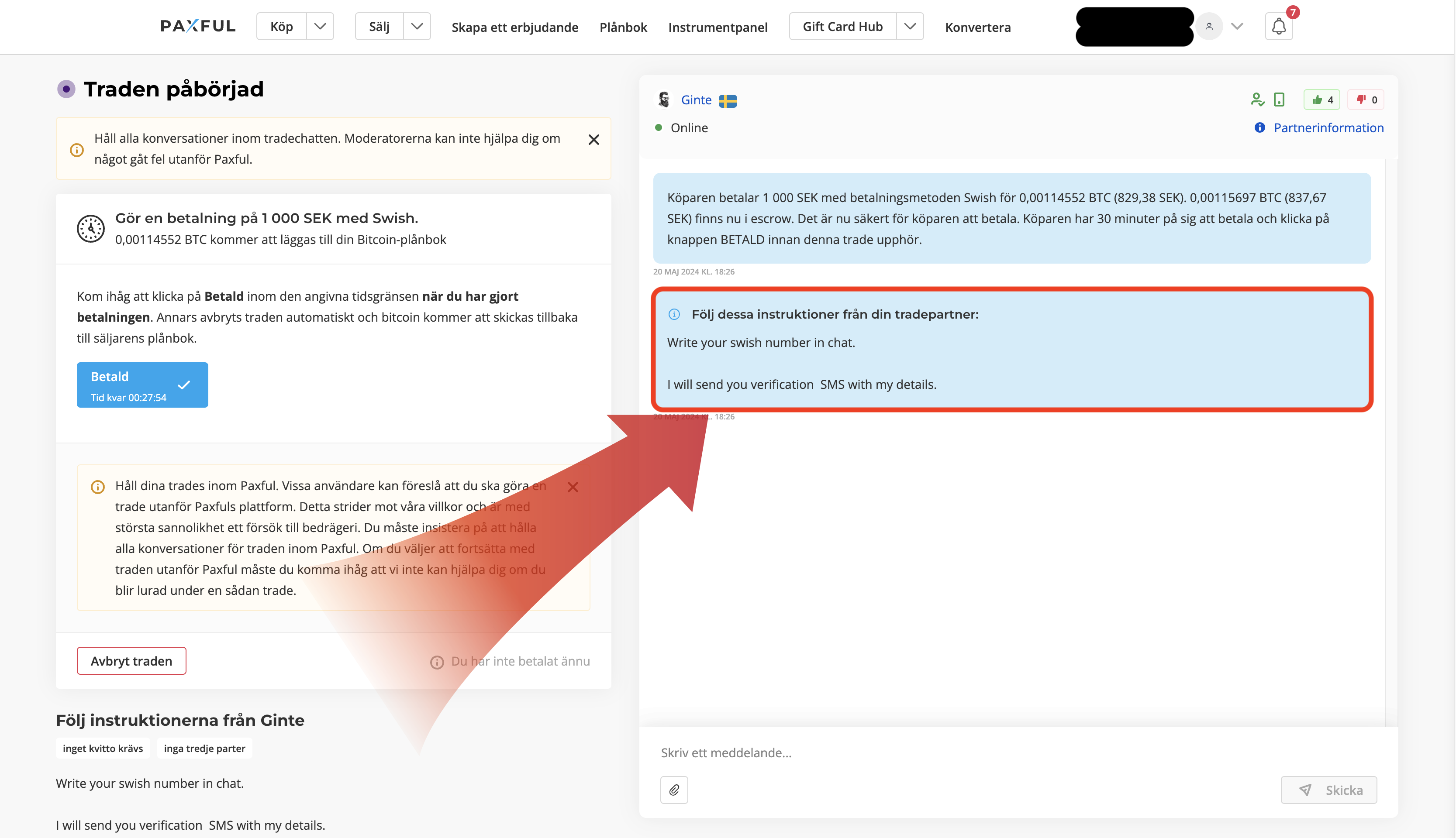Image resolution: width=1456 pixels, height=838 pixels.
Task: Open the Instrumentpanel menu item
Action: click(718, 27)
